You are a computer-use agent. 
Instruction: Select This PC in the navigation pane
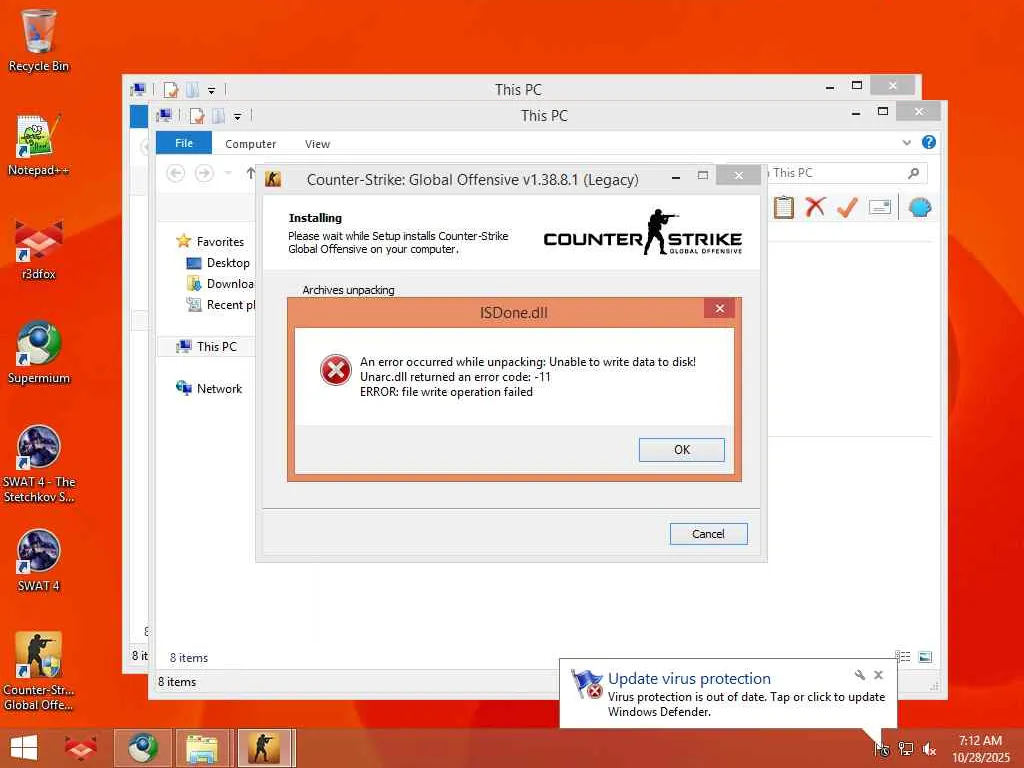click(x=206, y=347)
